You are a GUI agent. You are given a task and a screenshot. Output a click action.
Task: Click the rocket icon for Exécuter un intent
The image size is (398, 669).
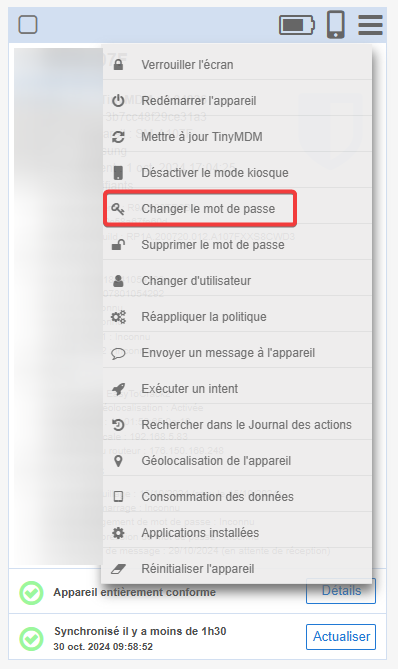(118, 389)
